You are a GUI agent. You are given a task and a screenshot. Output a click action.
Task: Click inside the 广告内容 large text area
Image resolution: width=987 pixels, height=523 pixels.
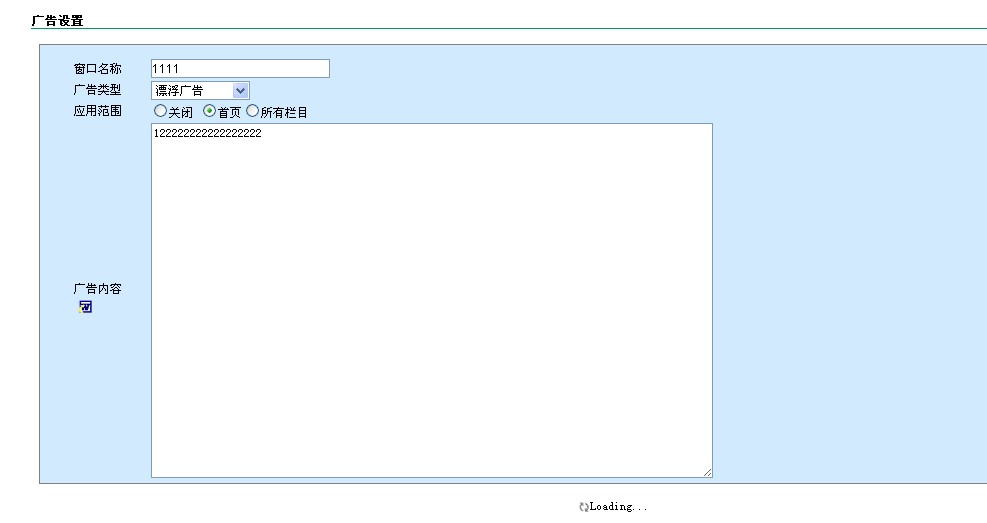(x=431, y=300)
